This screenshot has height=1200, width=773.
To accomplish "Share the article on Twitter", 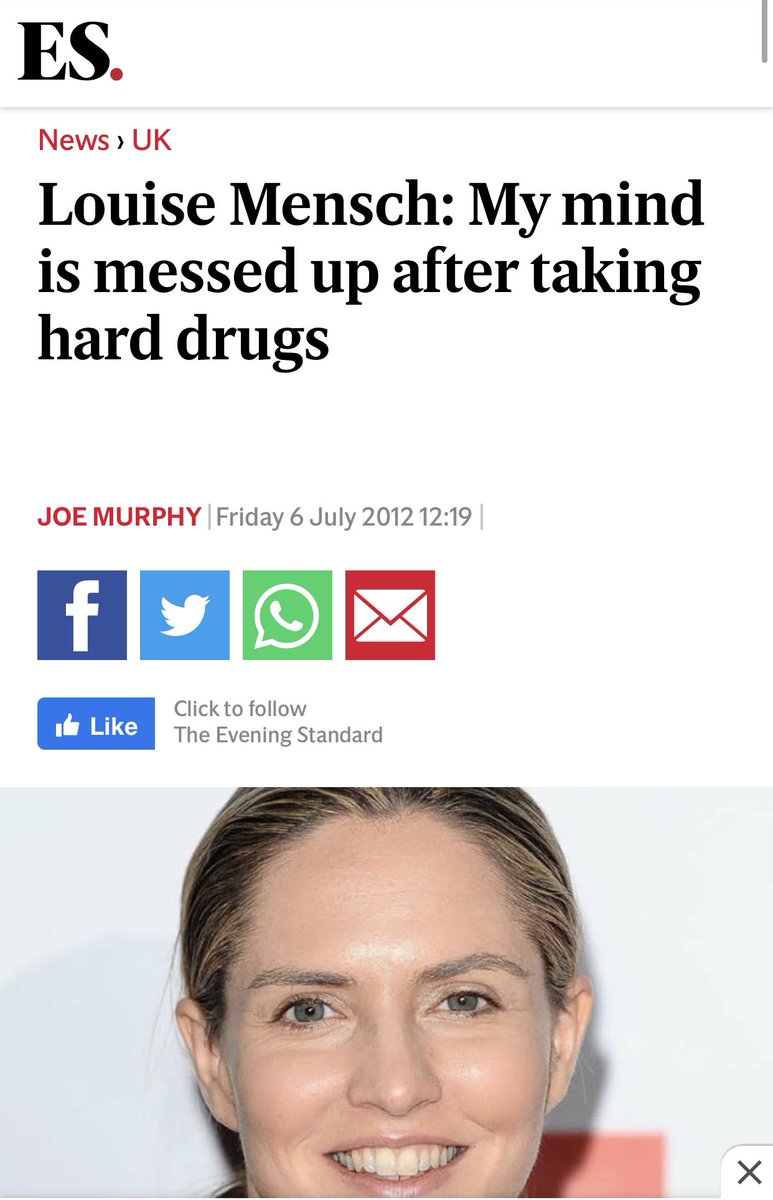I will tap(185, 615).
